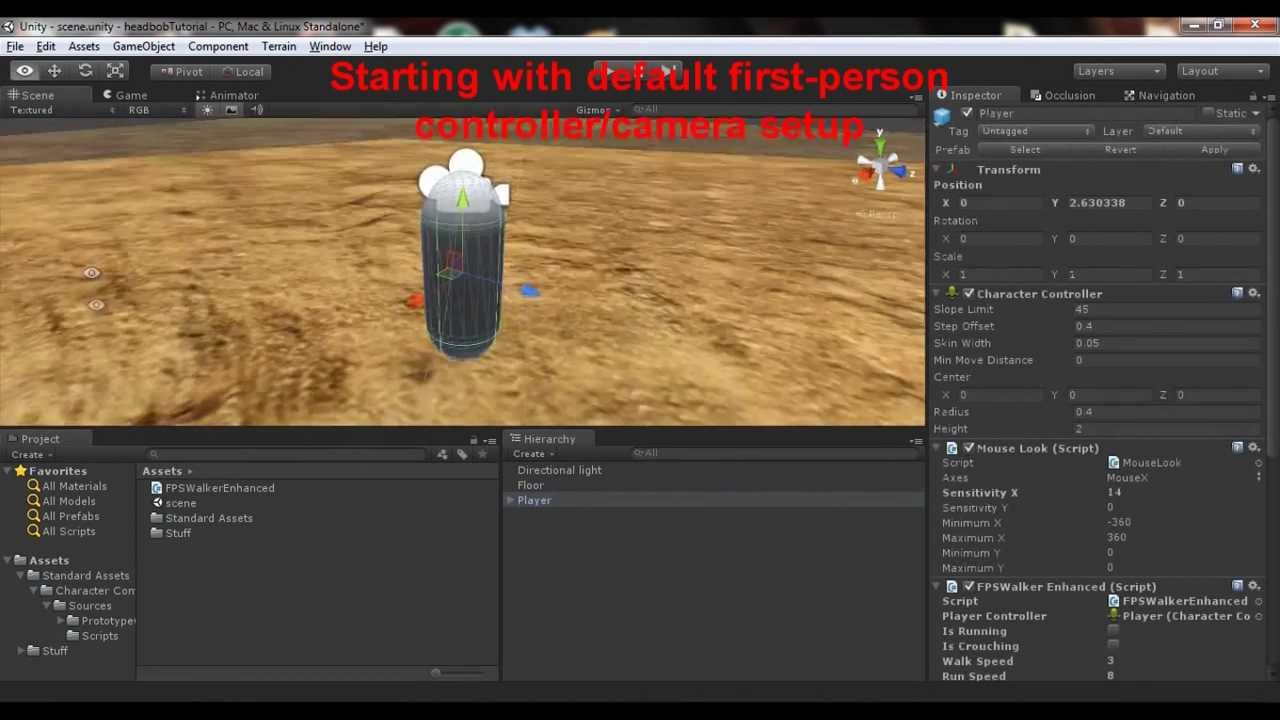Toggle Pivot handle position mode
The height and width of the screenshot is (720, 1280).
(x=181, y=71)
